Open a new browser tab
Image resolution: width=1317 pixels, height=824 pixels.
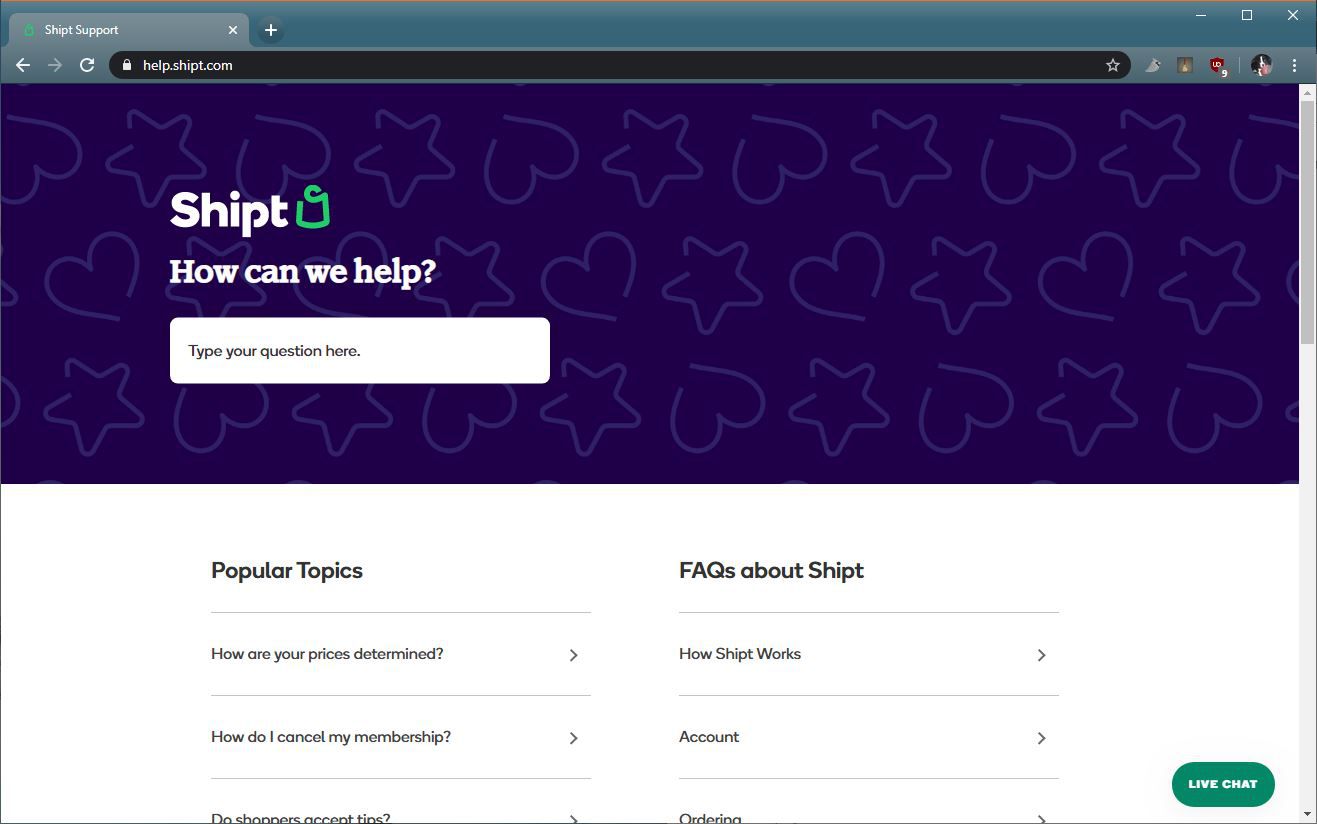(x=270, y=30)
